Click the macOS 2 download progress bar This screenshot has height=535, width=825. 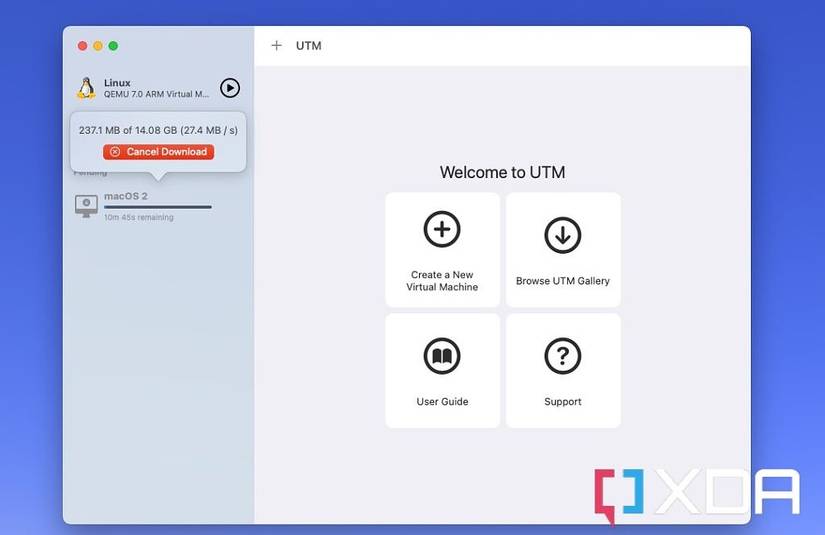158,207
